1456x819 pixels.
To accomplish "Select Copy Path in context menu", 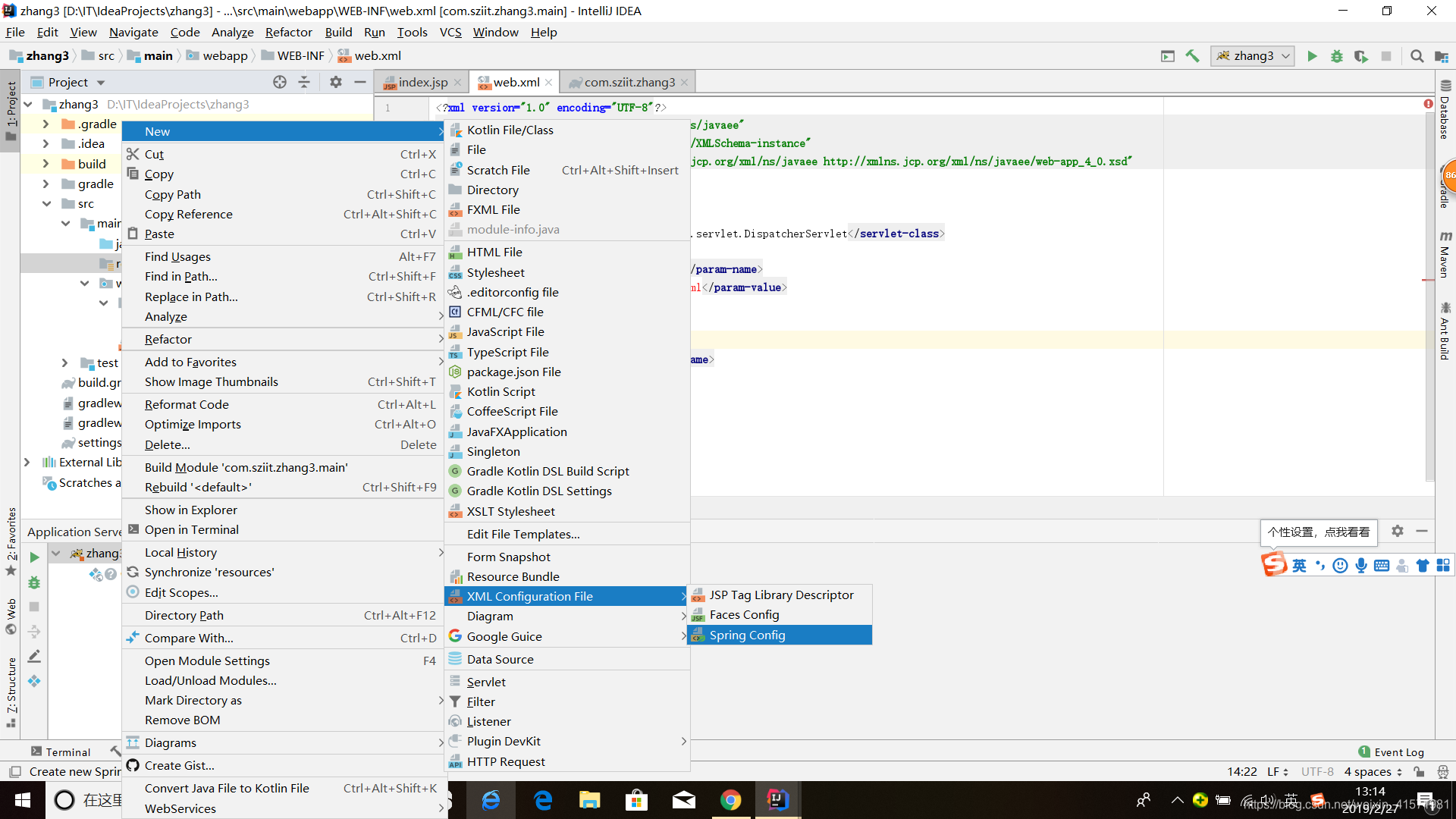I will pos(284,194).
